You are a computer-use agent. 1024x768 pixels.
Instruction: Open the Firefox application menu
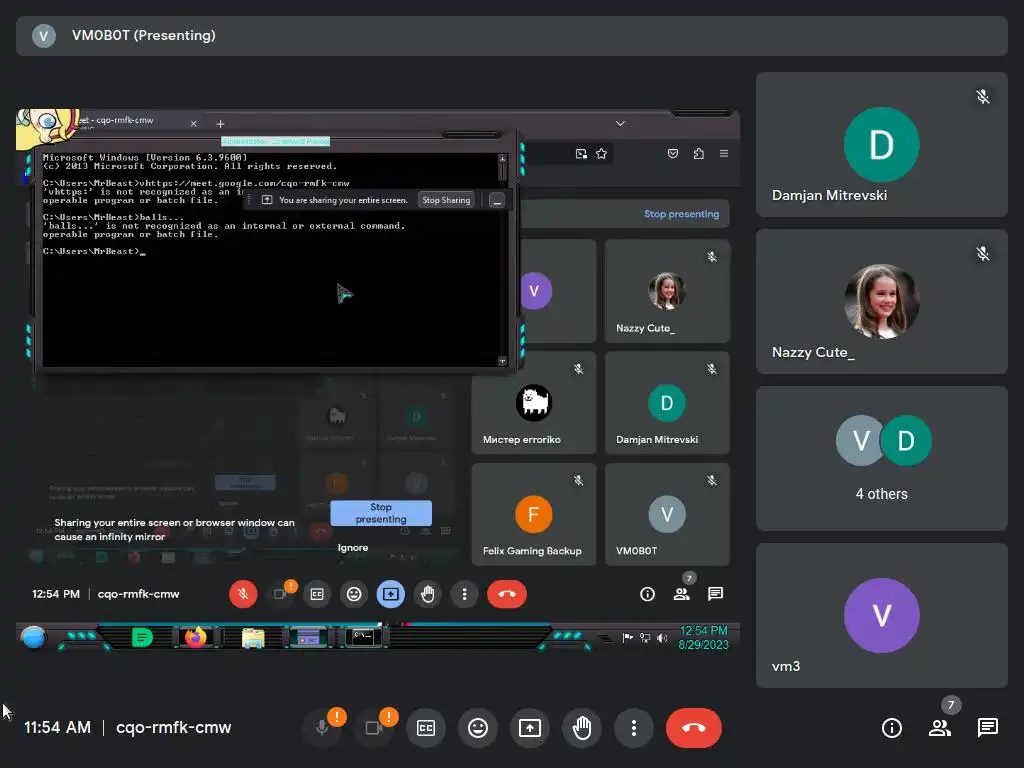[724, 153]
